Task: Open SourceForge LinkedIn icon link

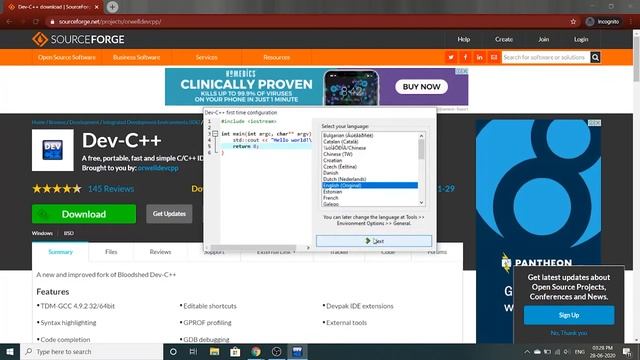Action: pos(480,58)
